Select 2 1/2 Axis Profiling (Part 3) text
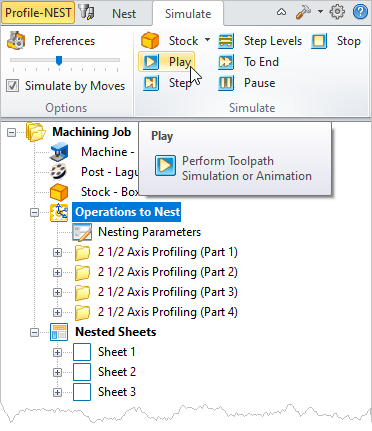Screen dimensions: 372x431 pos(168,292)
